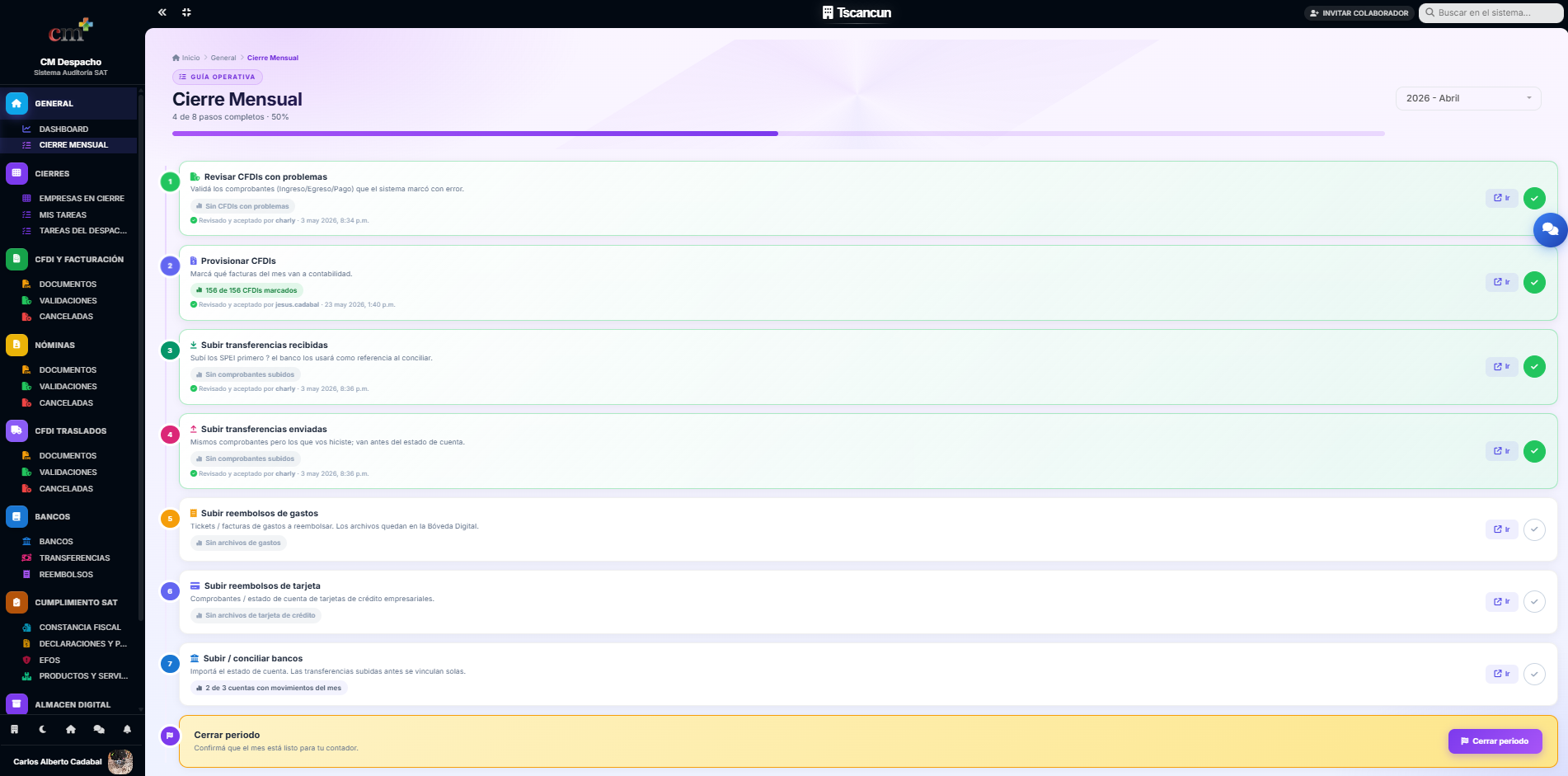This screenshot has height=776, width=1568.
Task: Click Tscancun company building icon
Action: coord(828,12)
